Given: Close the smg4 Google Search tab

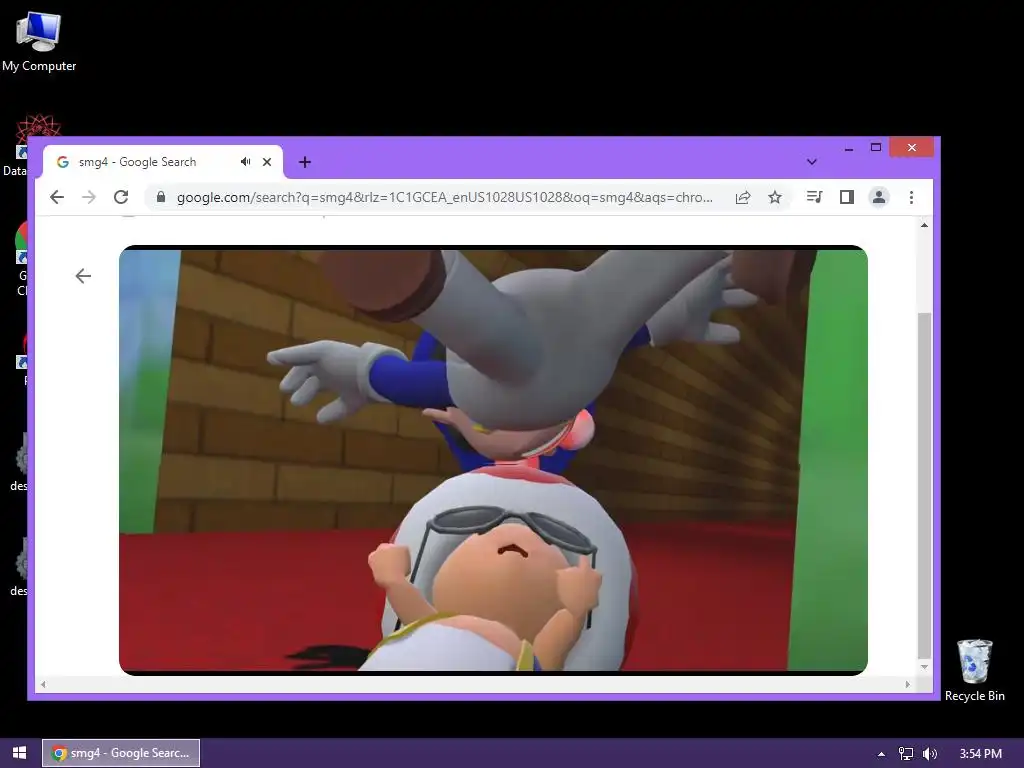Looking at the screenshot, I should click(x=267, y=162).
